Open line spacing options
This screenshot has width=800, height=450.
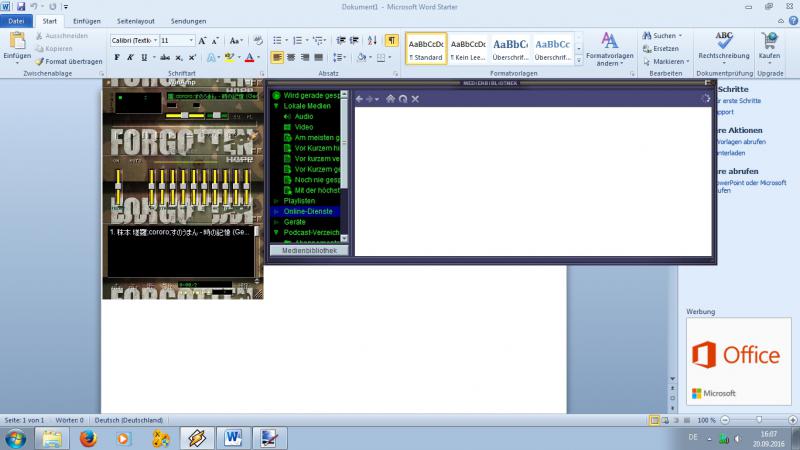click(x=339, y=58)
